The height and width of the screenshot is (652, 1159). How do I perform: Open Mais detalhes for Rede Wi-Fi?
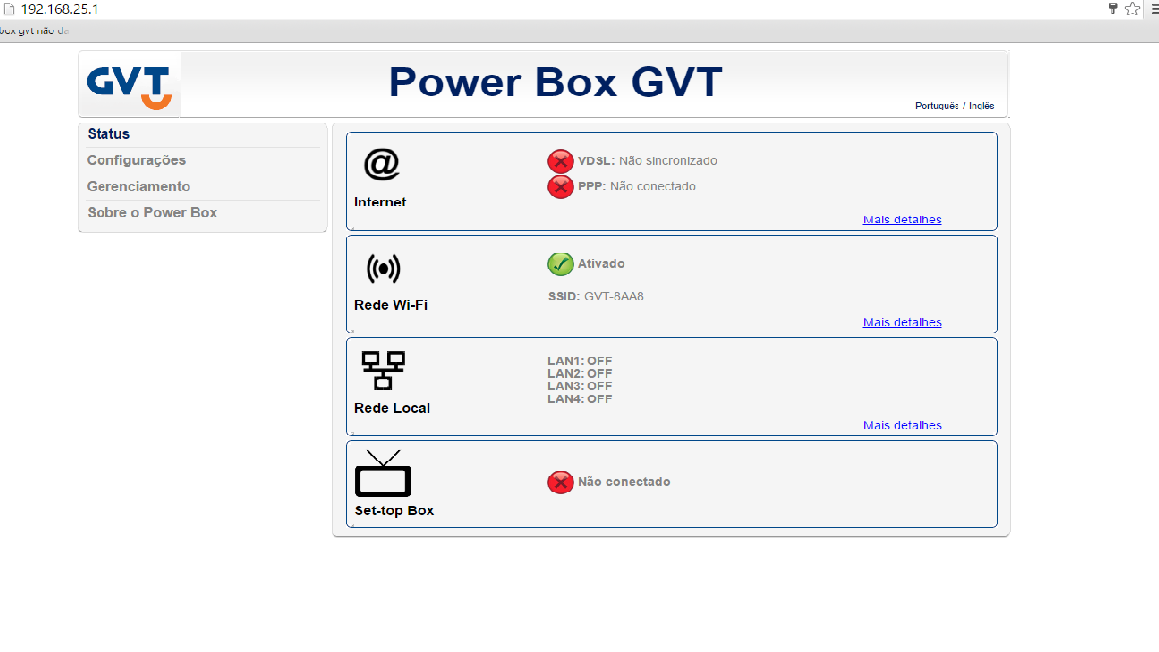pyautogui.click(x=902, y=322)
